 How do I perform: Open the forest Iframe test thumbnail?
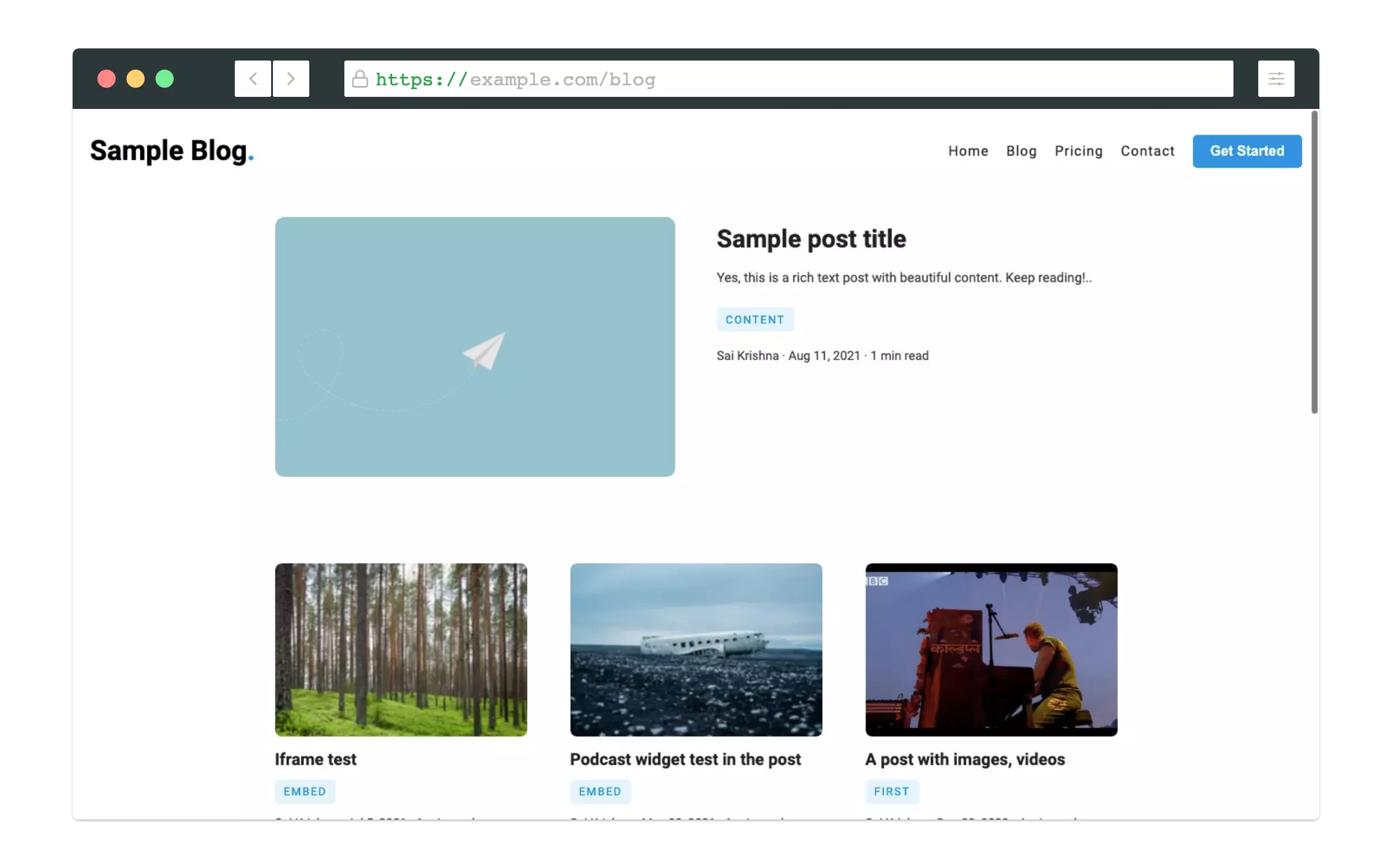tap(401, 649)
